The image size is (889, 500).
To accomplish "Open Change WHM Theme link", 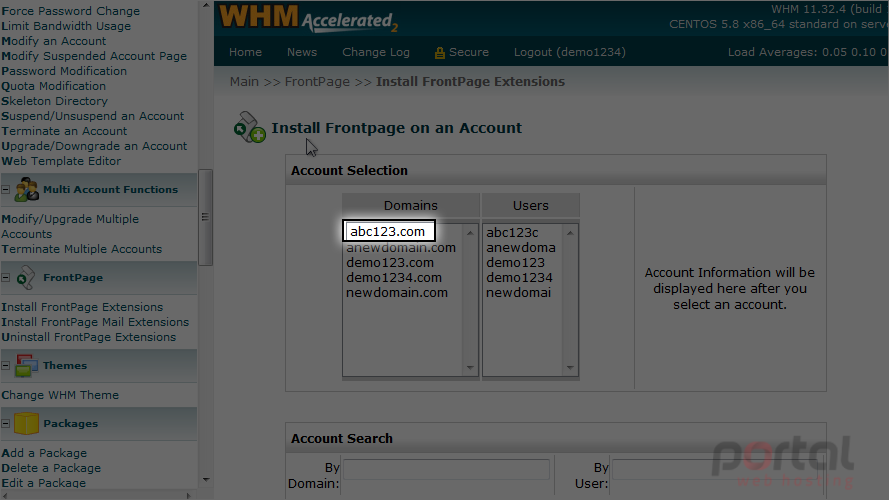I will click(x=60, y=395).
